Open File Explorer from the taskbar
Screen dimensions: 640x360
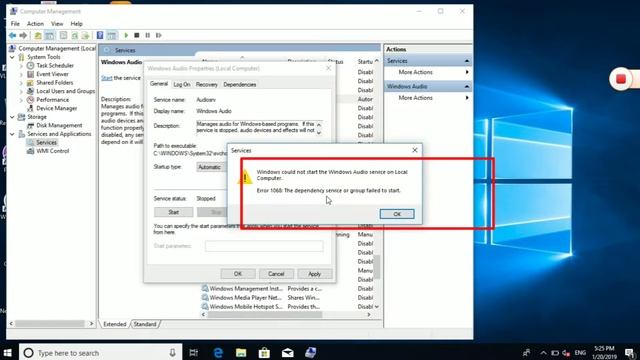pos(241,353)
